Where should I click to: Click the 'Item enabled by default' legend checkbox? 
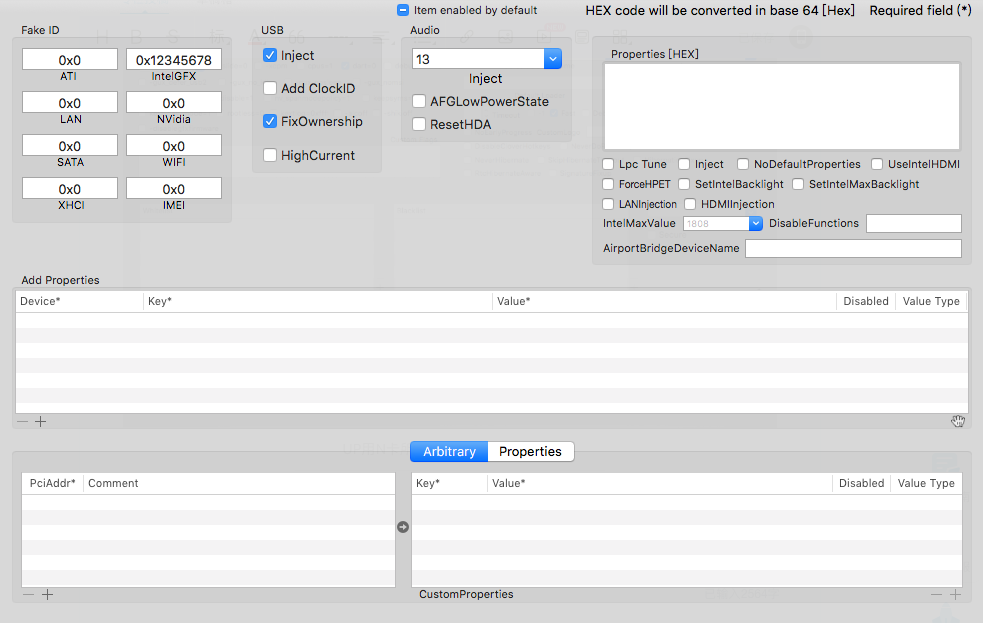[x=403, y=10]
